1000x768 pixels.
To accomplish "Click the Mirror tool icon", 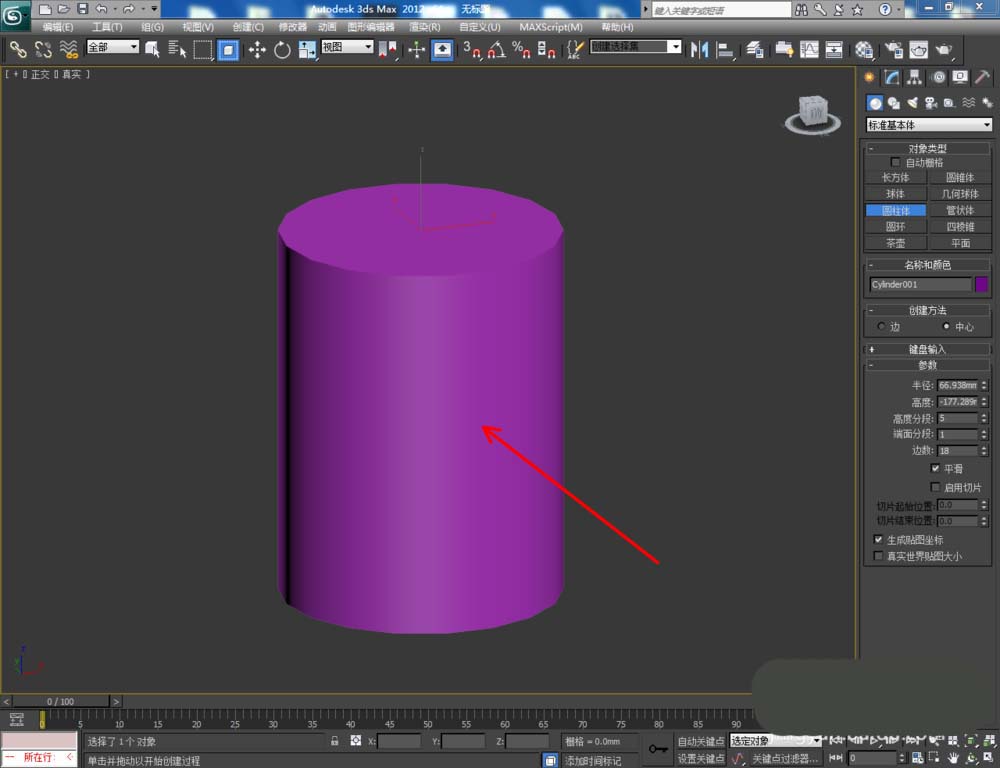I will click(x=700, y=49).
